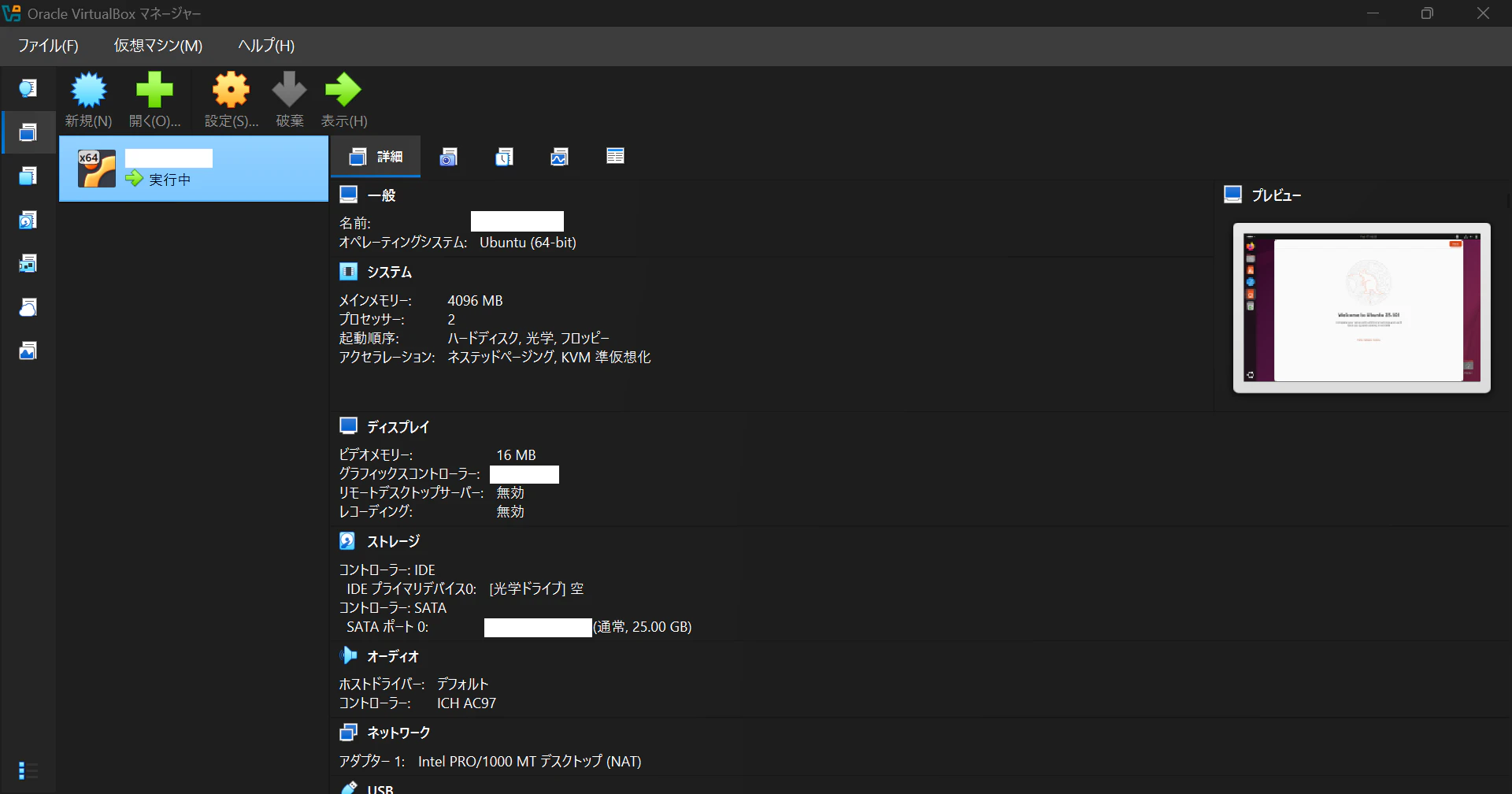Click the [光学ドライブ] 空 optical drive entry
1512x794 pixels.
(x=536, y=588)
